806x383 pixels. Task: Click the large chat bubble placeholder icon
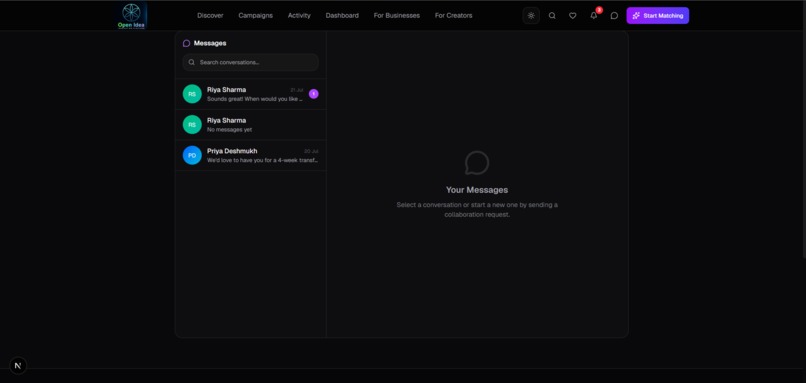[477, 163]
